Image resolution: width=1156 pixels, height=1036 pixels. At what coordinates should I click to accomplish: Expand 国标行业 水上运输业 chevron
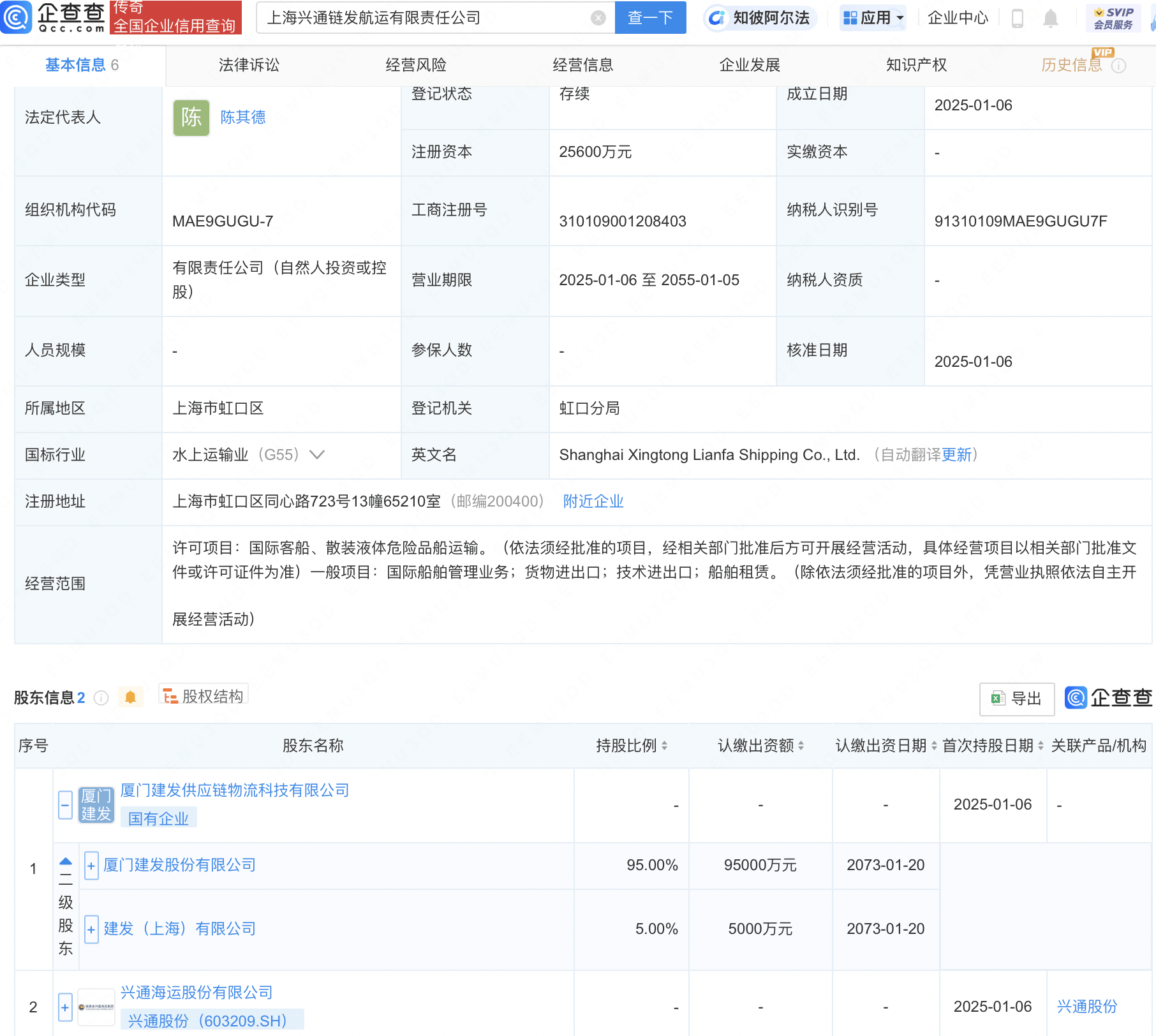317,455
